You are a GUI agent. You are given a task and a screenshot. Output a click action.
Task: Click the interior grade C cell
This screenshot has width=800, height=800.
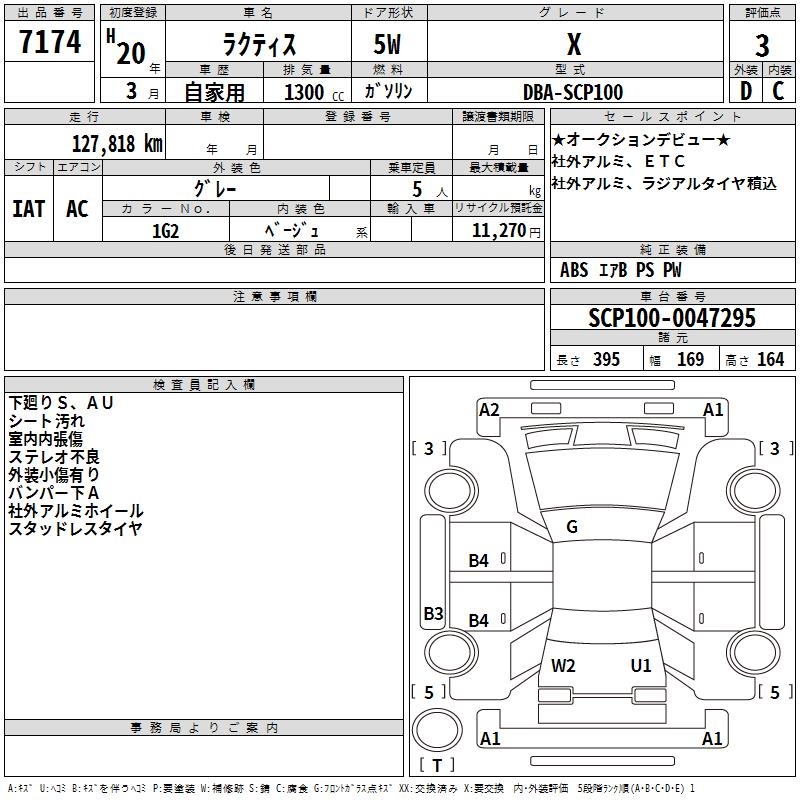coord(779,91)
